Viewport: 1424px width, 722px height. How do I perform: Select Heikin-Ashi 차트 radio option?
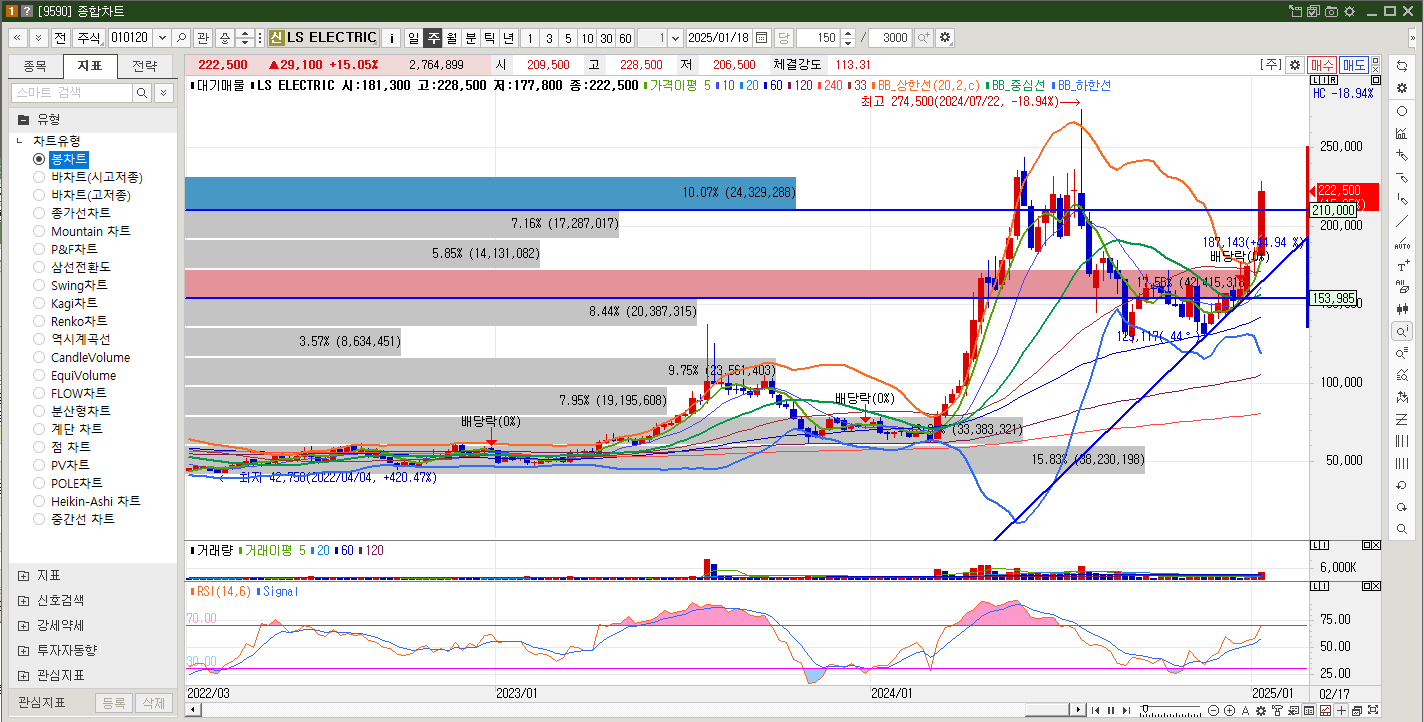[39, 501]
